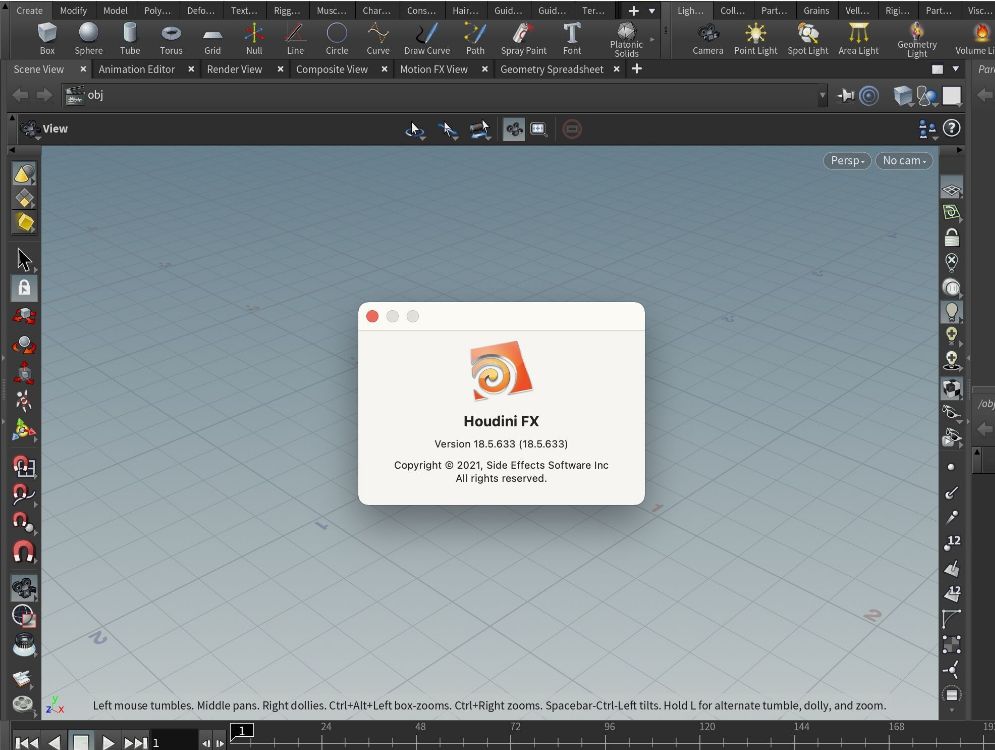Expand more Create shelf tools arrow

pos(653,39)
